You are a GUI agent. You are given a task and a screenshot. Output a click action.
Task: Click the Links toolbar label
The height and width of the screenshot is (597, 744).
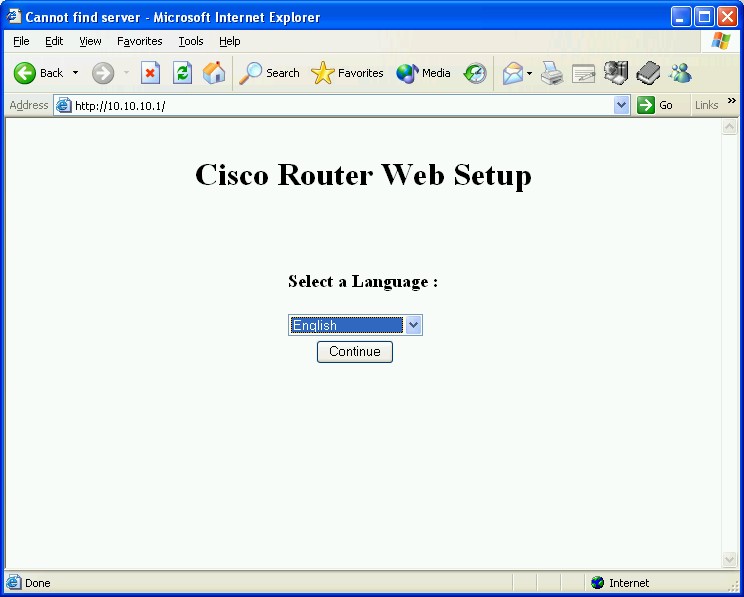tap(706, 105)
